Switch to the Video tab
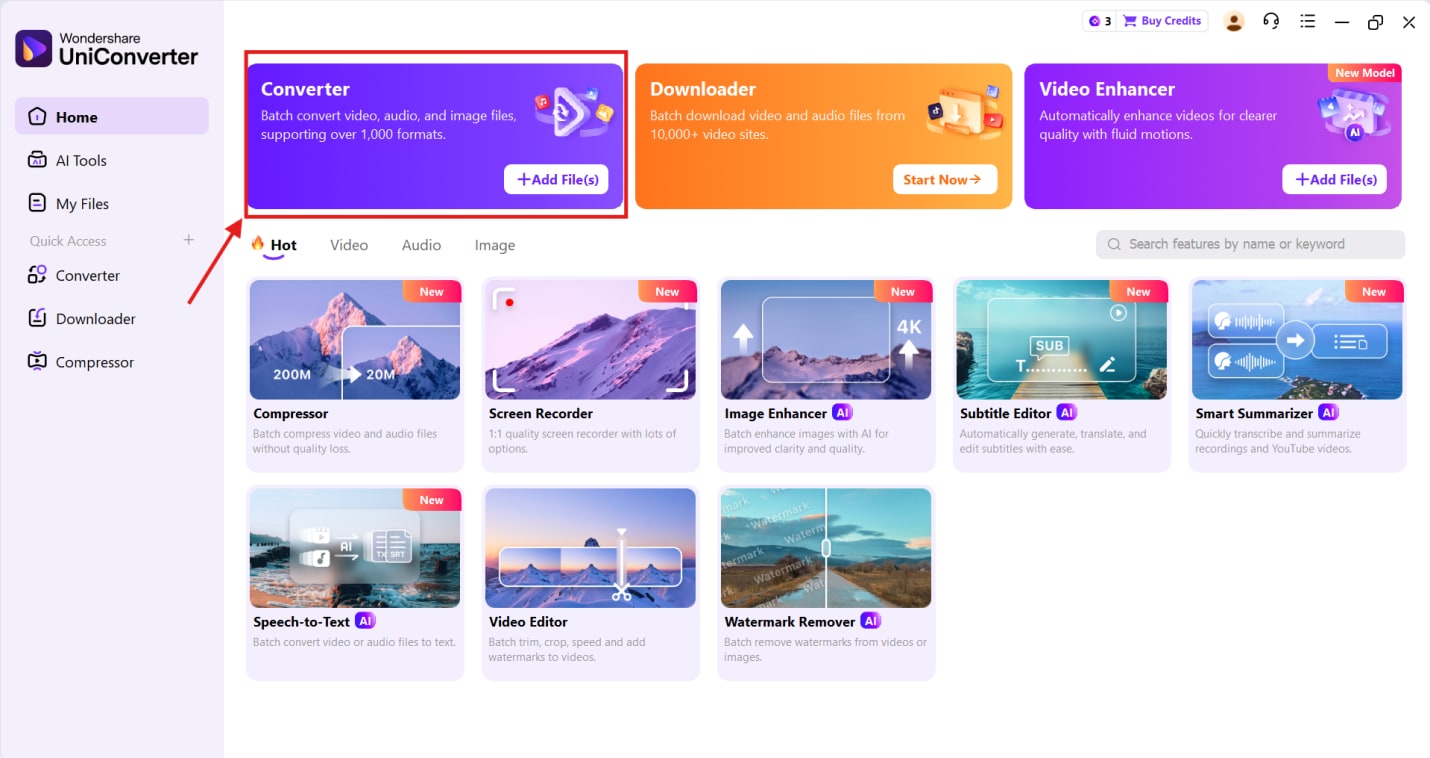The height and width of the screenshot is (758, 1430). [349, 245]
